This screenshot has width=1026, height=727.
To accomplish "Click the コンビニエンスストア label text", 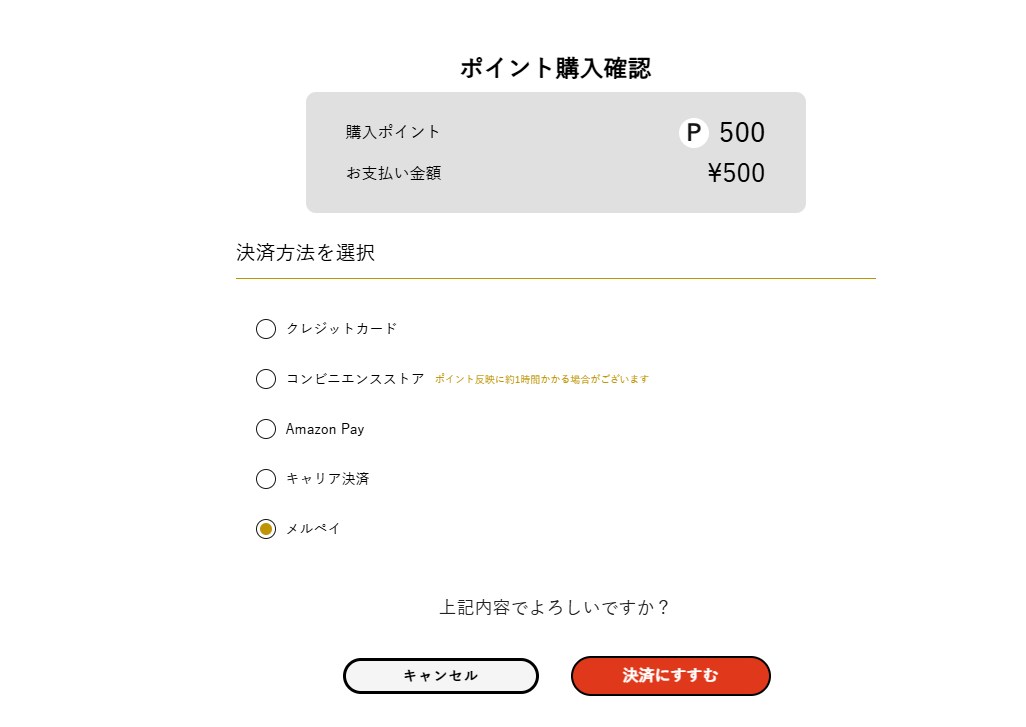I will coord(355,379).
